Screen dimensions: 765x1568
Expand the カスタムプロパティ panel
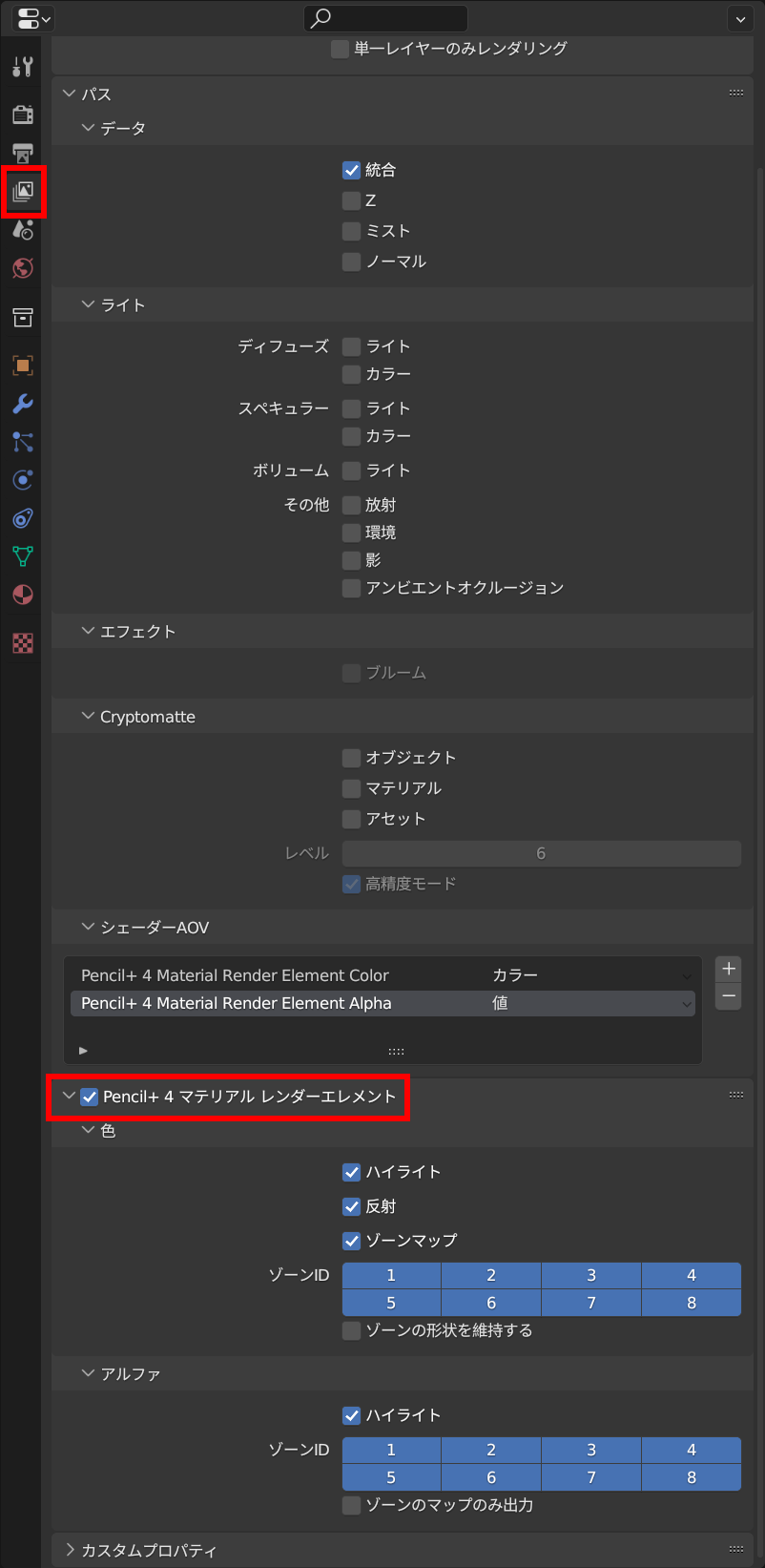(69, 1550)
